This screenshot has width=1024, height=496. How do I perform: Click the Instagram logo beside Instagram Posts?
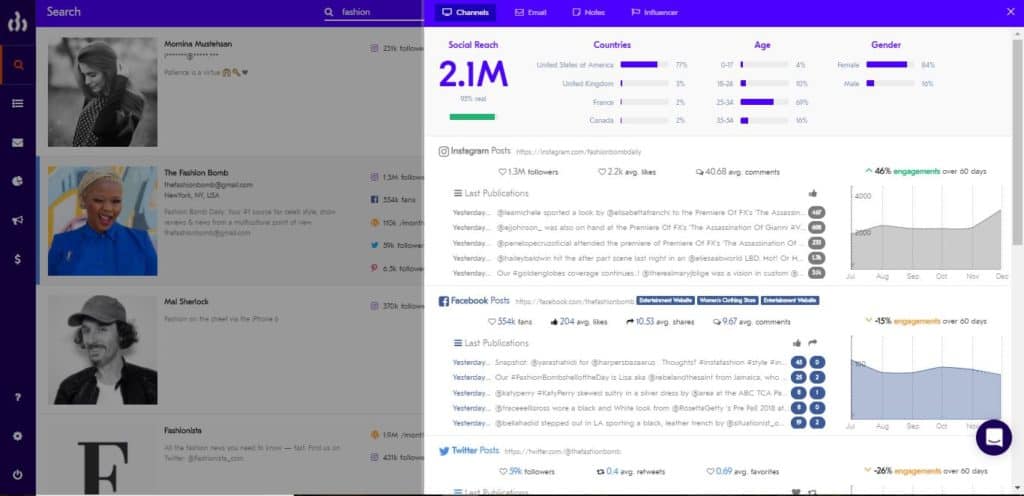coord(443,151)
